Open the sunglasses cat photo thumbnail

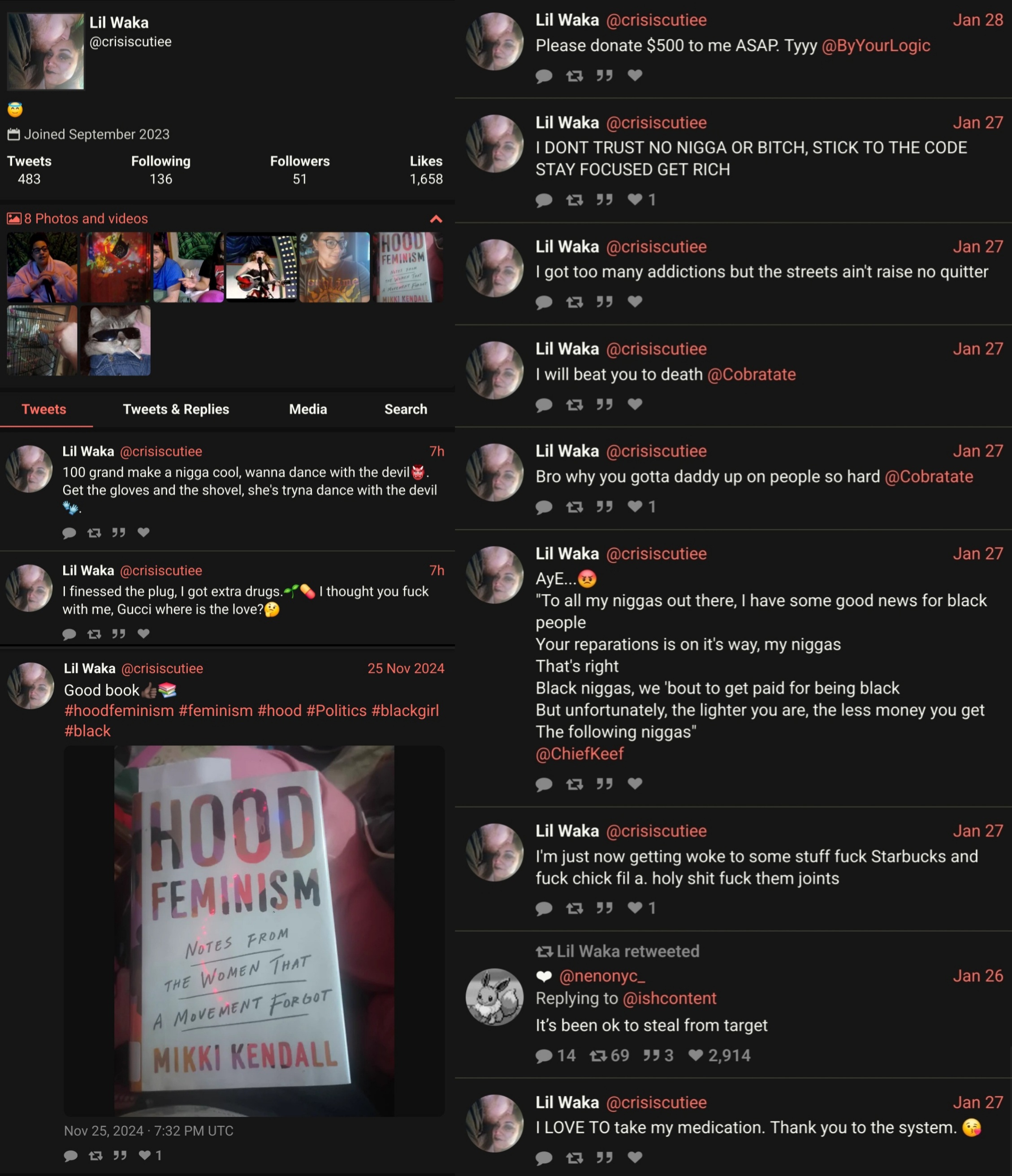[x=115, y=340]
